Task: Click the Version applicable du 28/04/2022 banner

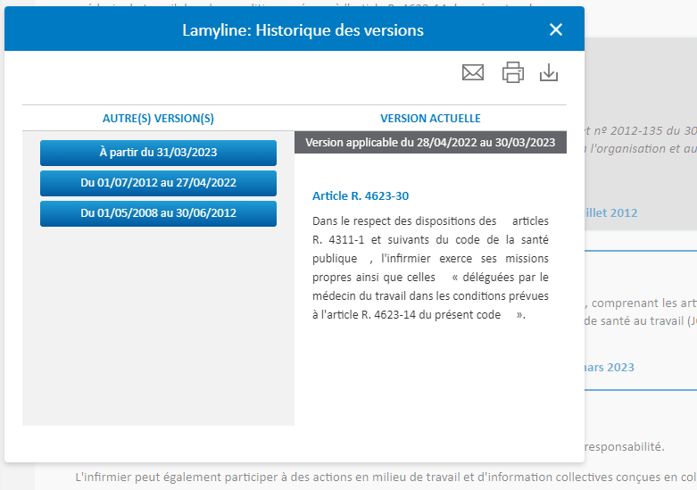Action: (430, 142)
